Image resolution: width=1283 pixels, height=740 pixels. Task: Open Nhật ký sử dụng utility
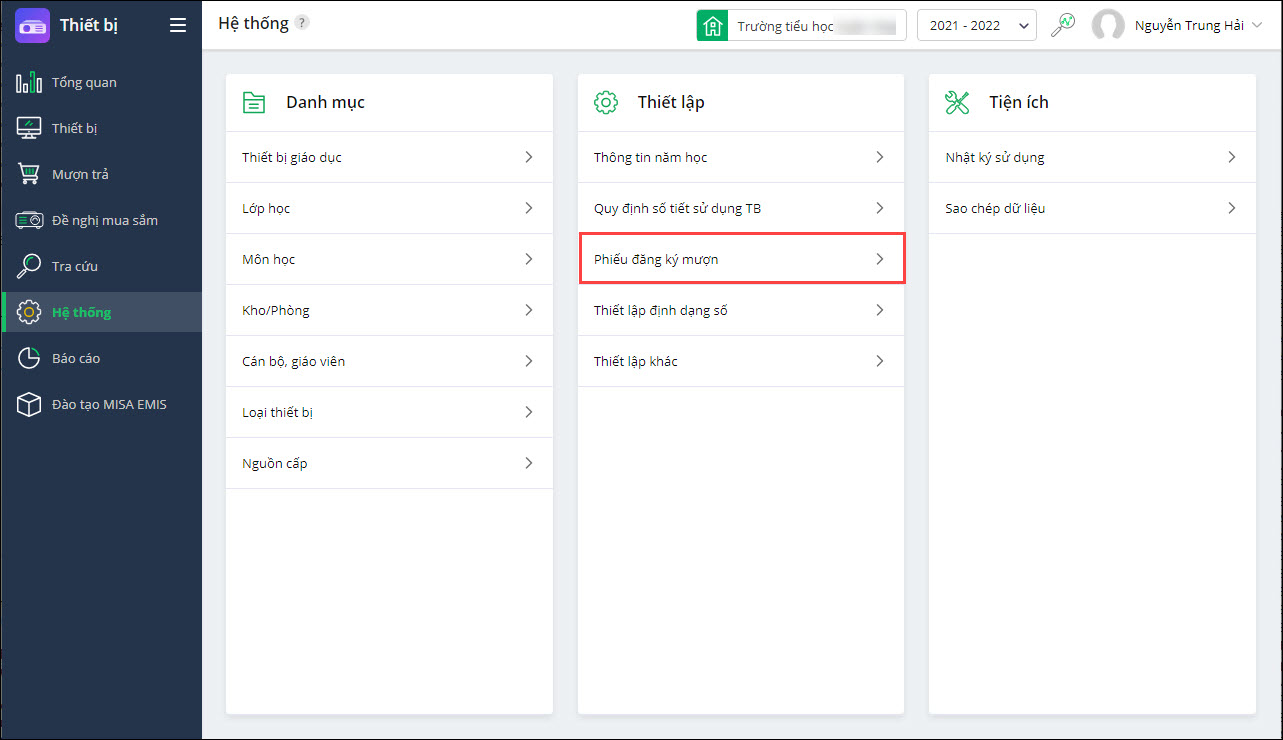tap(1091, 157)
